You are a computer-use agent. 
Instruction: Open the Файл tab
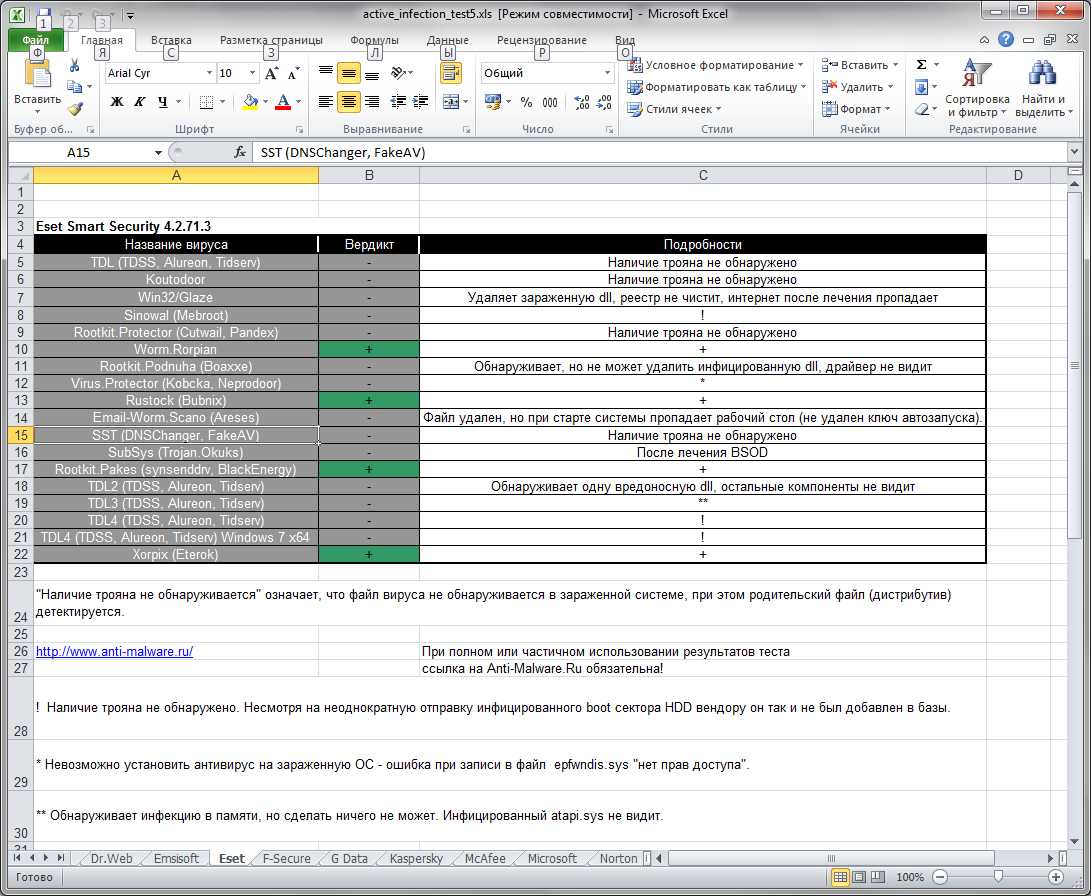36,40
